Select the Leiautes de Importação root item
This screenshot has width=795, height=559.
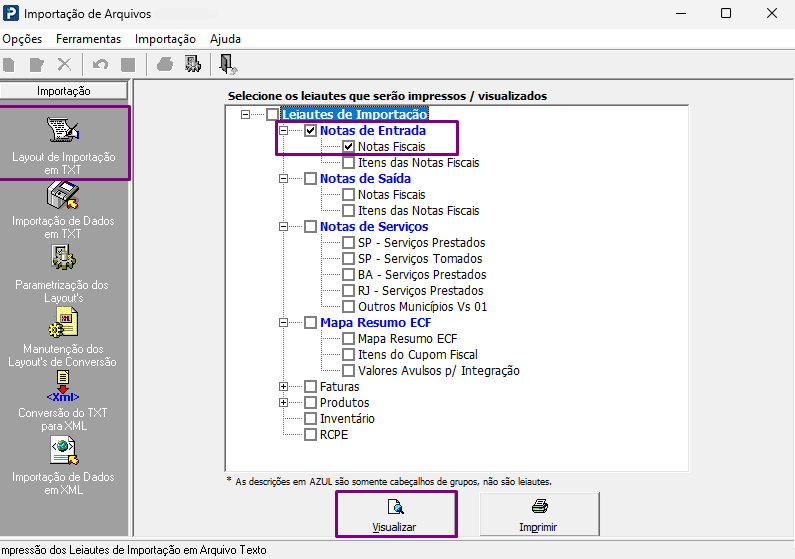[x=355, y=115]
